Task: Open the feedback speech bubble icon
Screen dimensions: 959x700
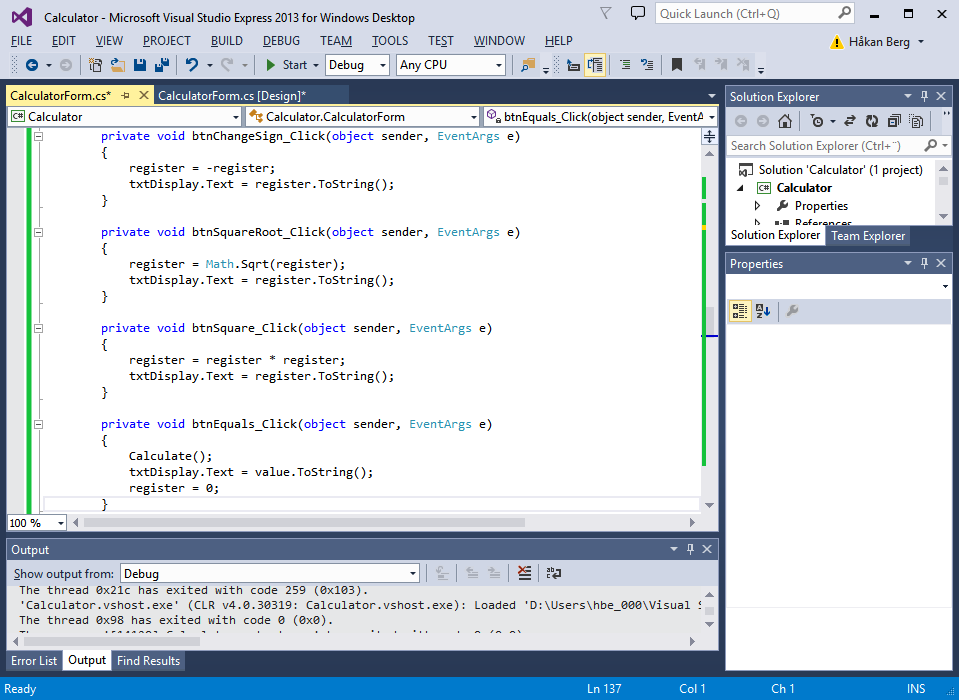Action: click(x=638, y=13)
